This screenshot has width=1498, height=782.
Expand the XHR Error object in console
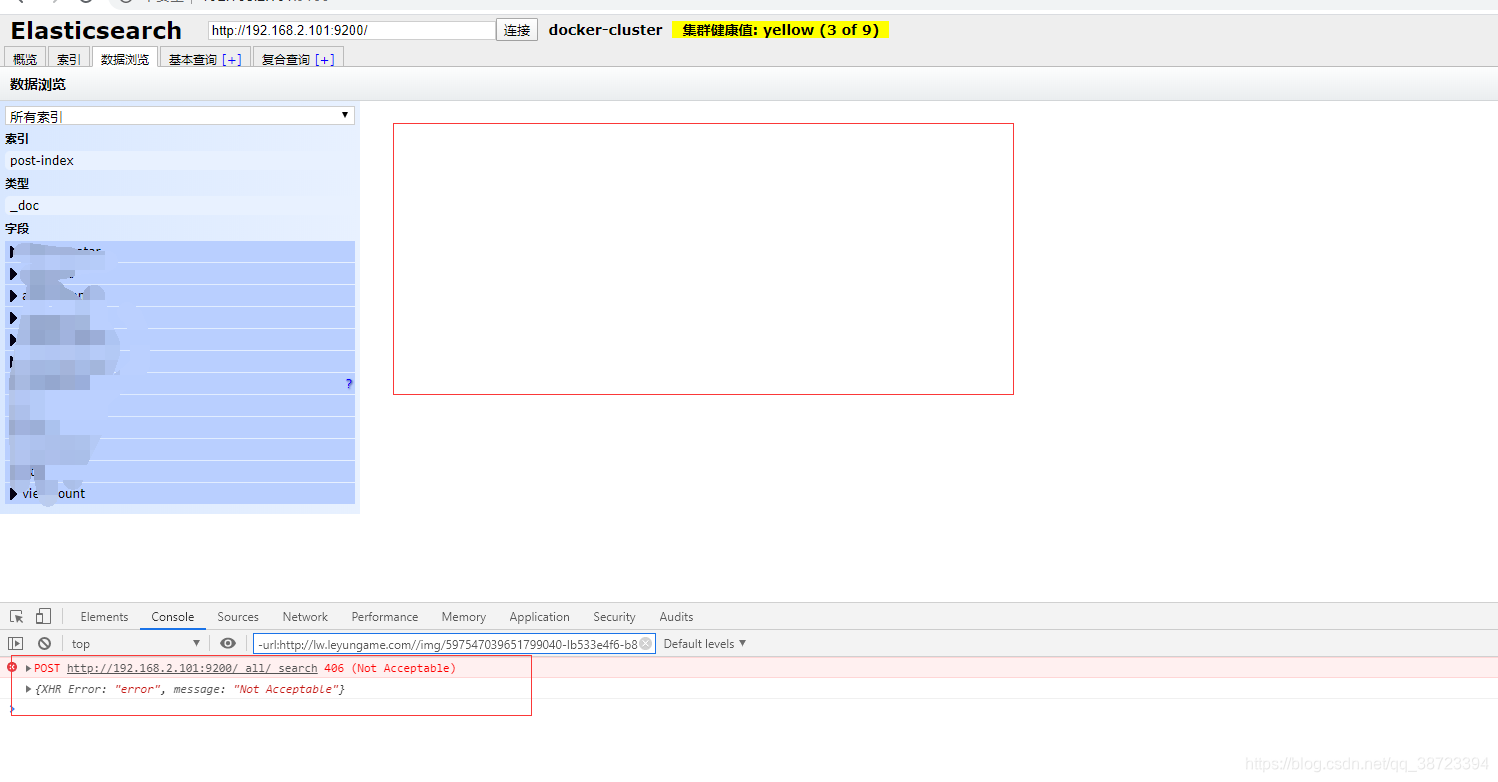[x=28, y=688]
